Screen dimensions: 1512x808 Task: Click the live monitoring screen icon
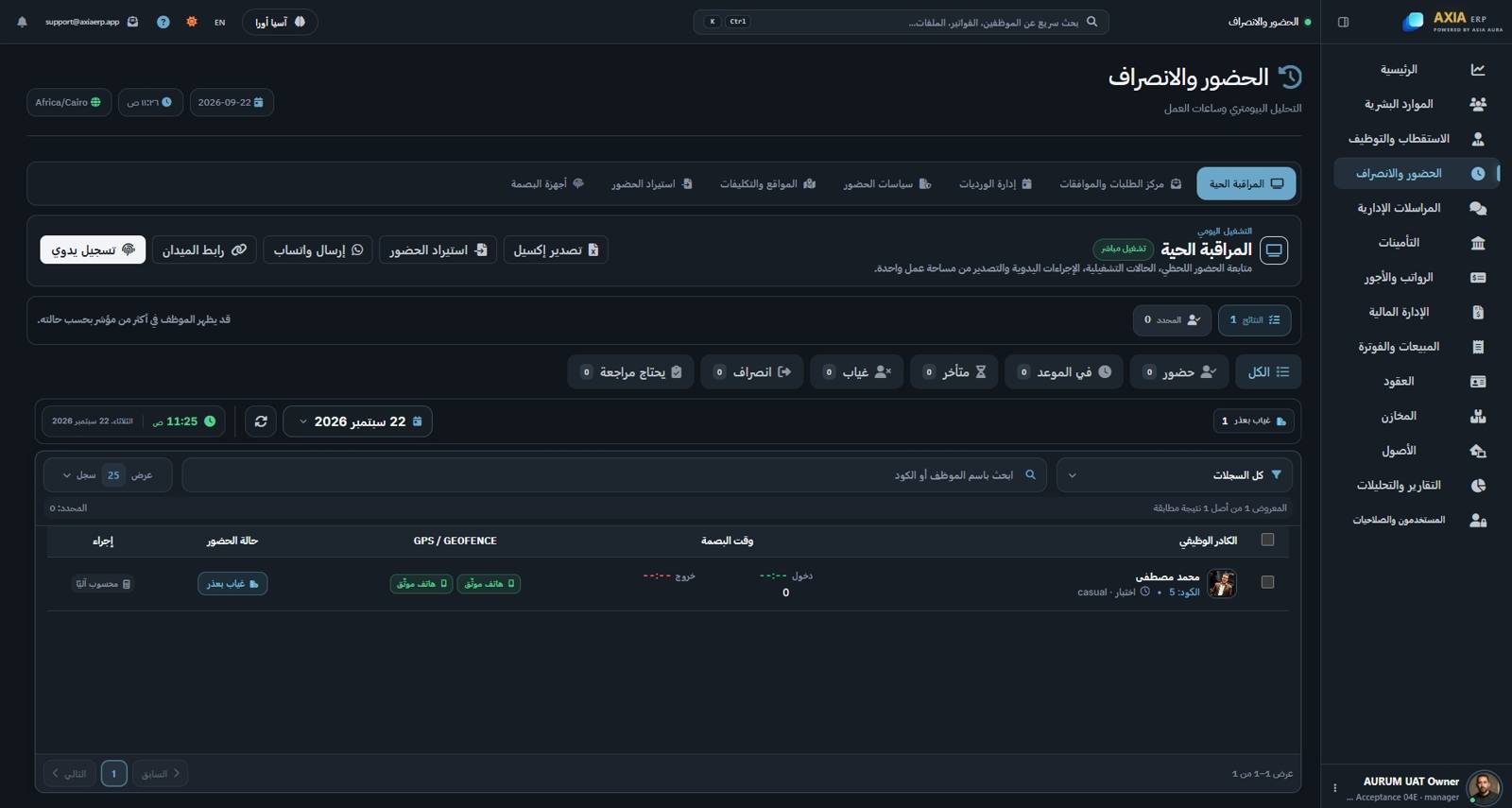click(1274, 250)
